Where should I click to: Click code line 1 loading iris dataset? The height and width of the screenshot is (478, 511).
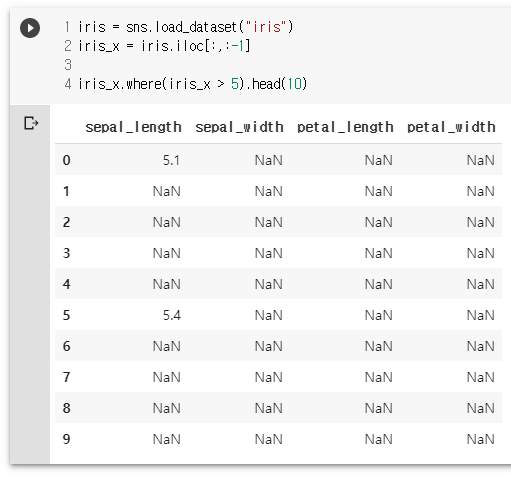pos(185,27)
